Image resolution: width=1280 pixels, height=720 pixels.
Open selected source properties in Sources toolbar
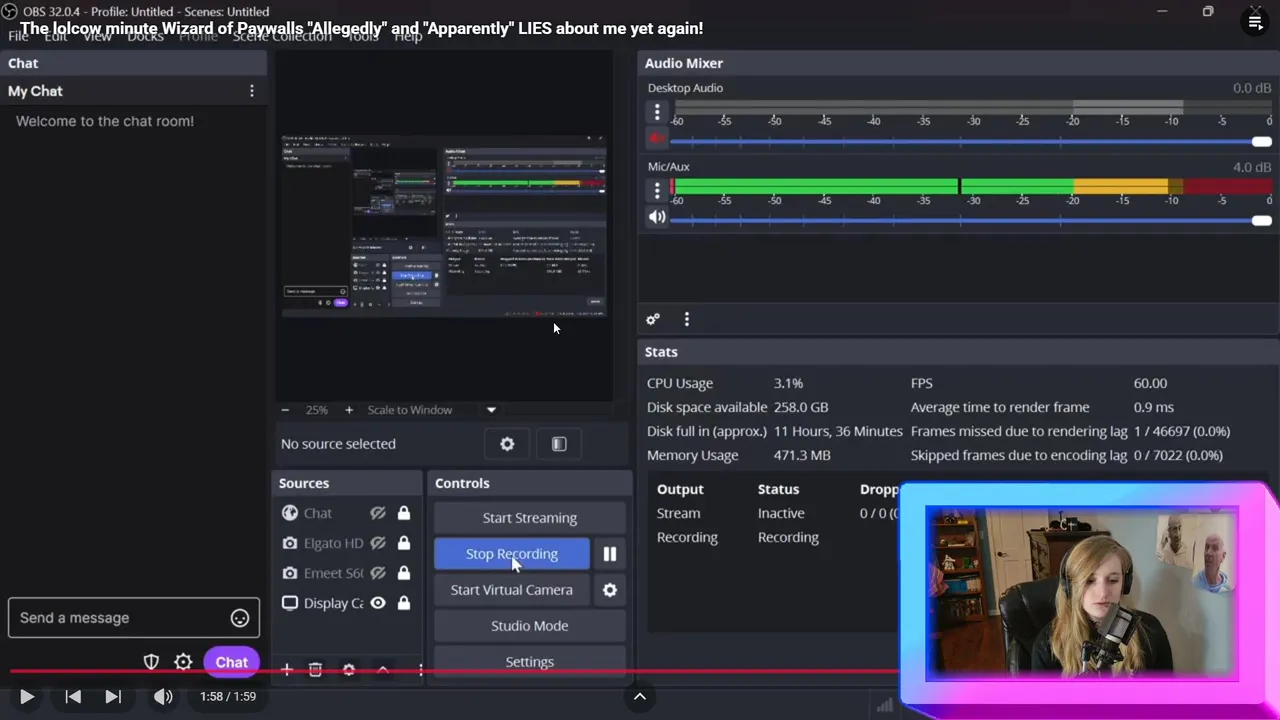tap(349, 669)
